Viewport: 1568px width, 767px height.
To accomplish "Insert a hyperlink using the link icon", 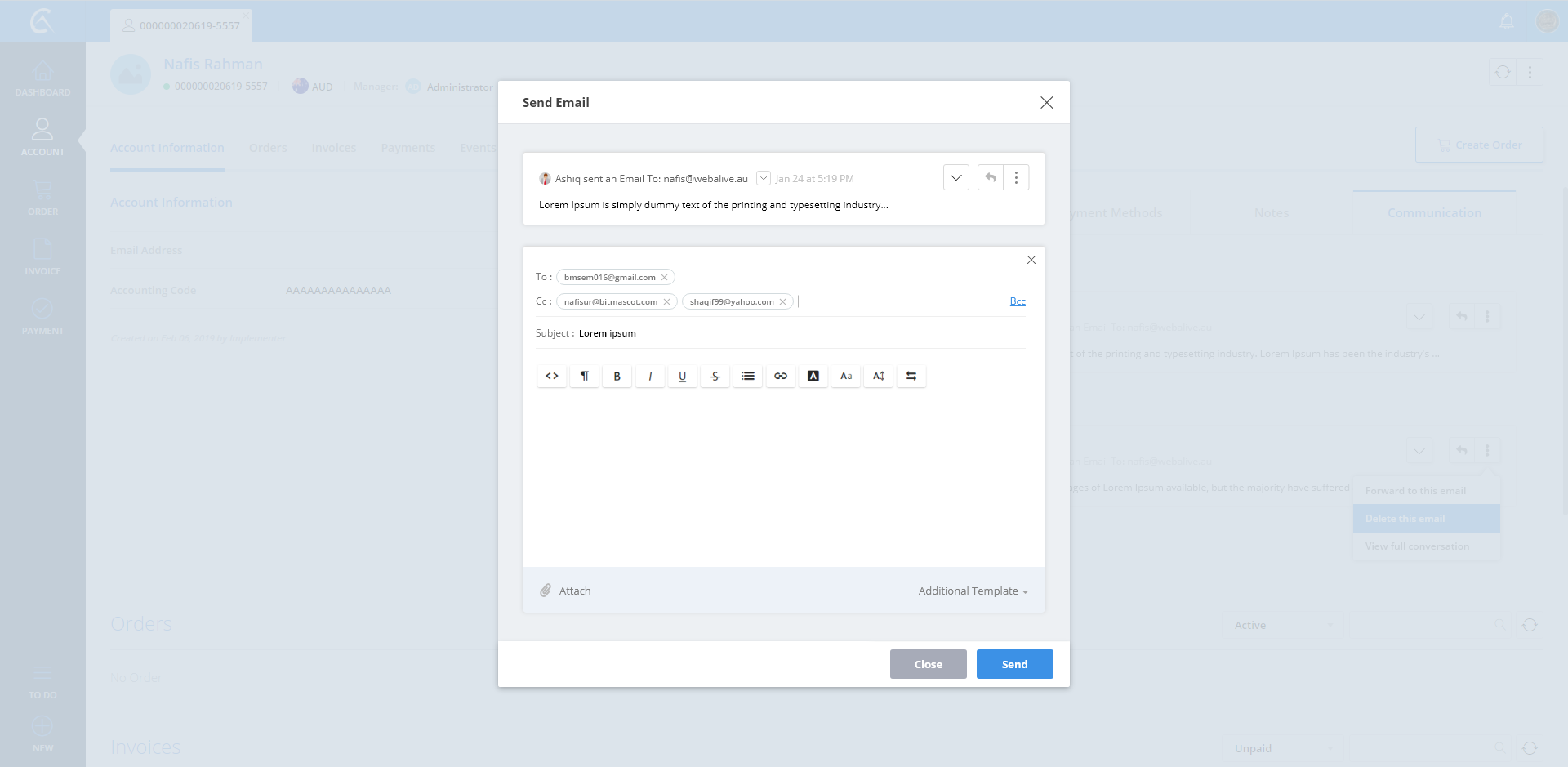I will point(780,377).
